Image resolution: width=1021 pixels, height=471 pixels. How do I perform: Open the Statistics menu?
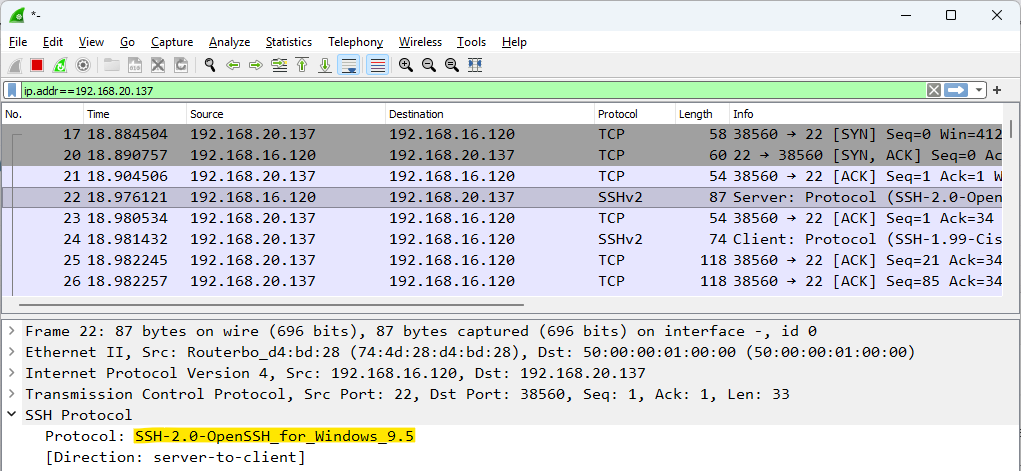288,42
